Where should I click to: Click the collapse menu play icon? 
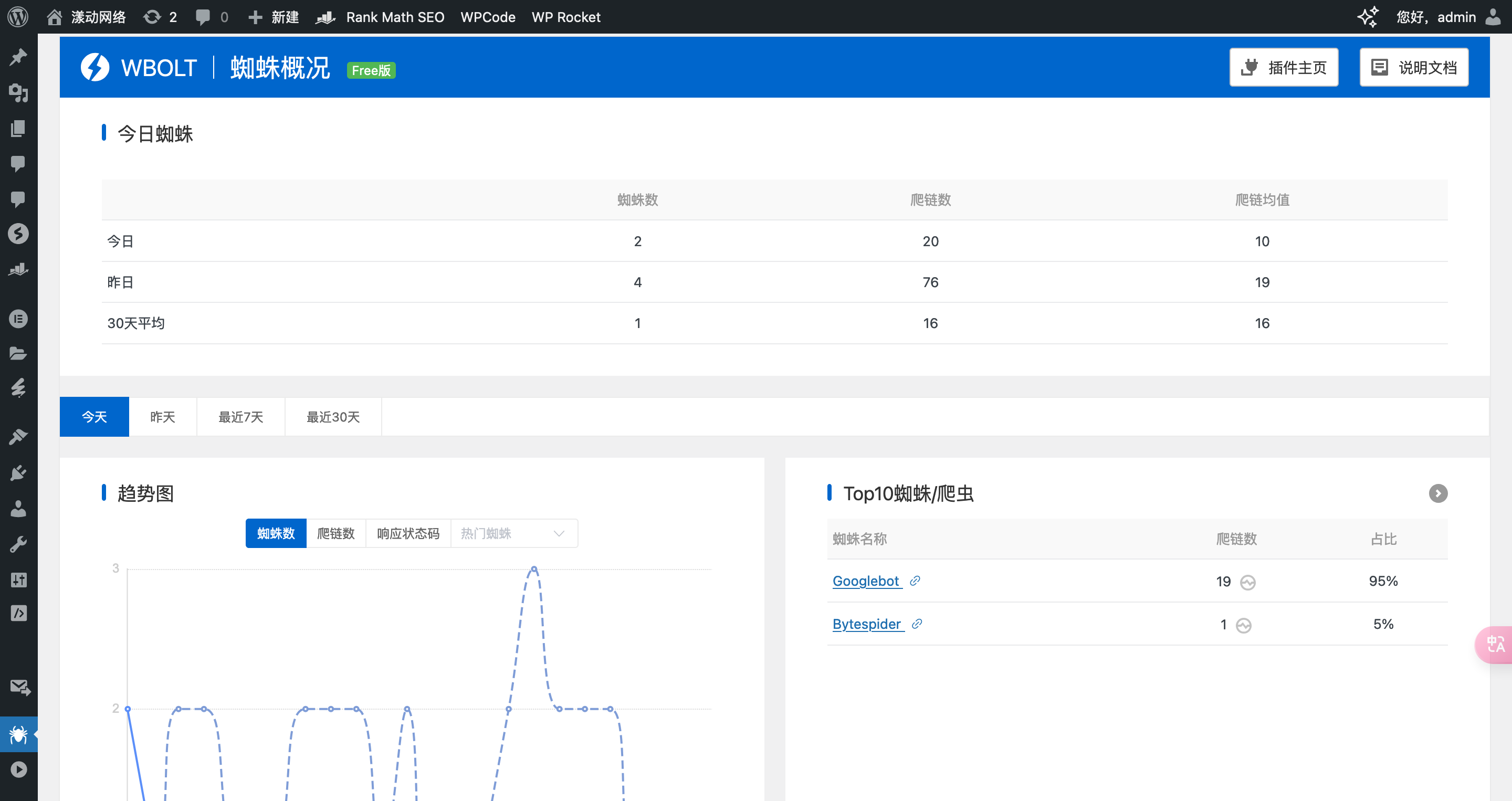[x=18, y=770]
